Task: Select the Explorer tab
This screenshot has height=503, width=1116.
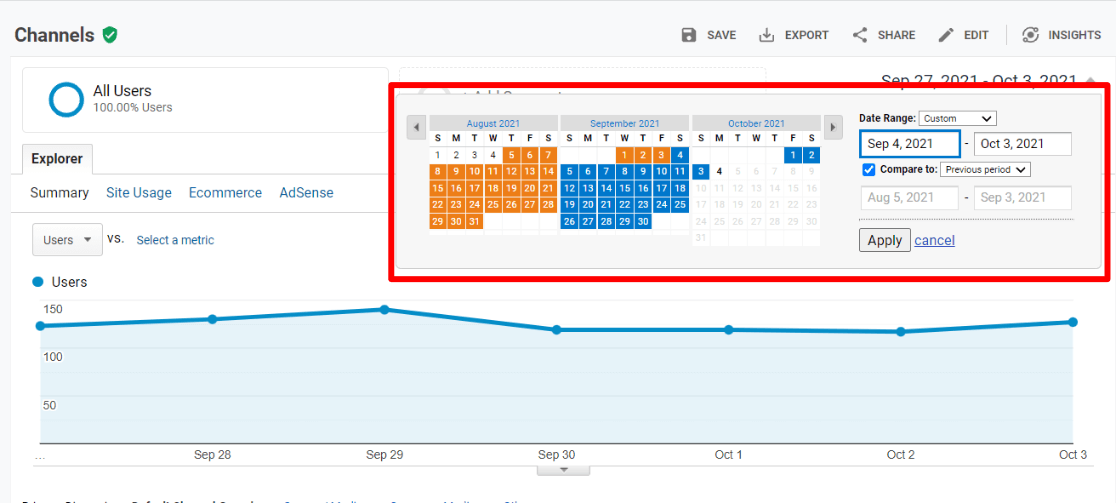Action: coord(57,159)
